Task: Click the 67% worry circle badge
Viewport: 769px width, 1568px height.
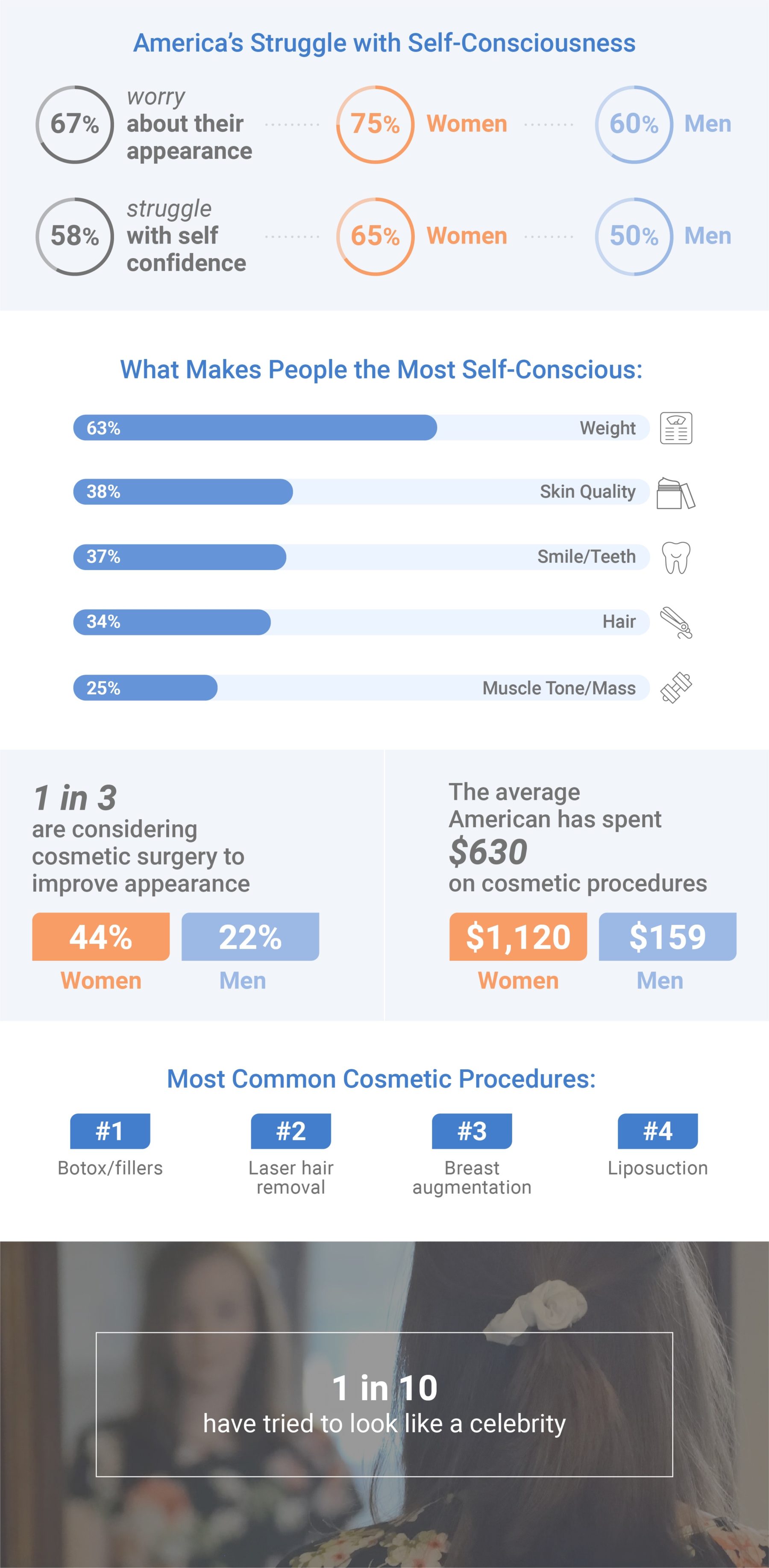Action: coord(75,124)
